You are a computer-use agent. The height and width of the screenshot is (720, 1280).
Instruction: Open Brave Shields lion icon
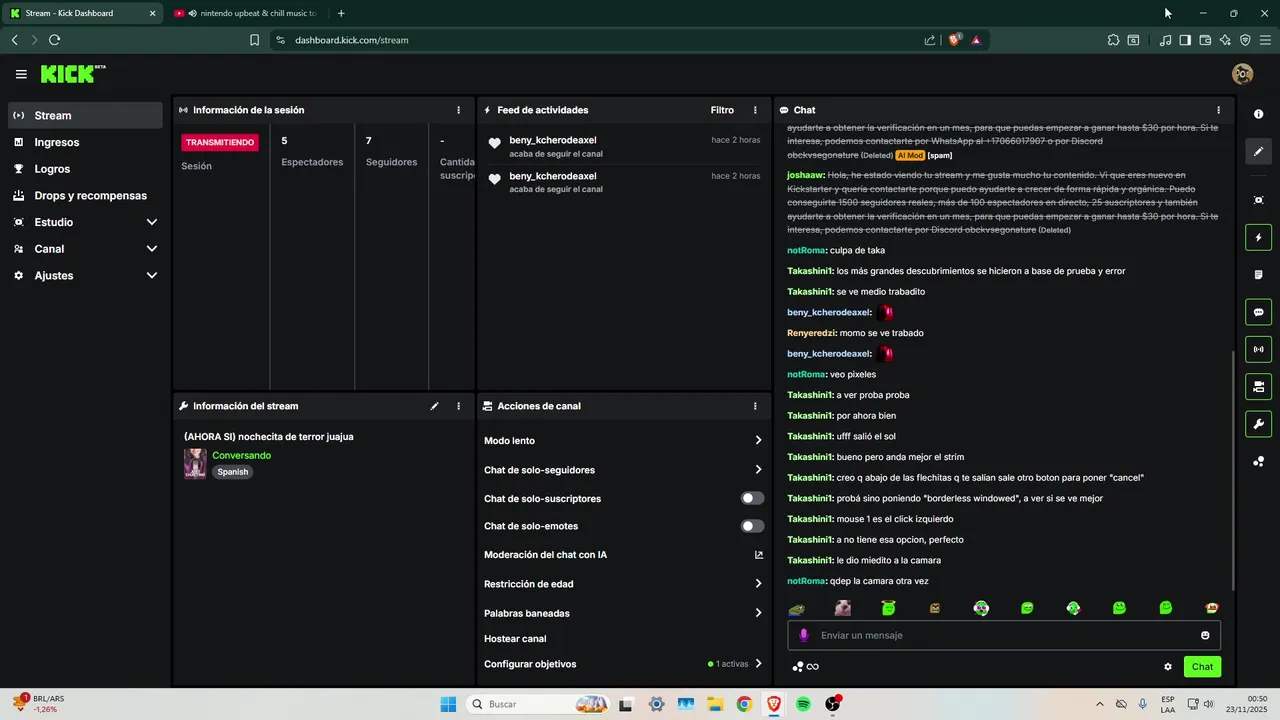[954, 40]
